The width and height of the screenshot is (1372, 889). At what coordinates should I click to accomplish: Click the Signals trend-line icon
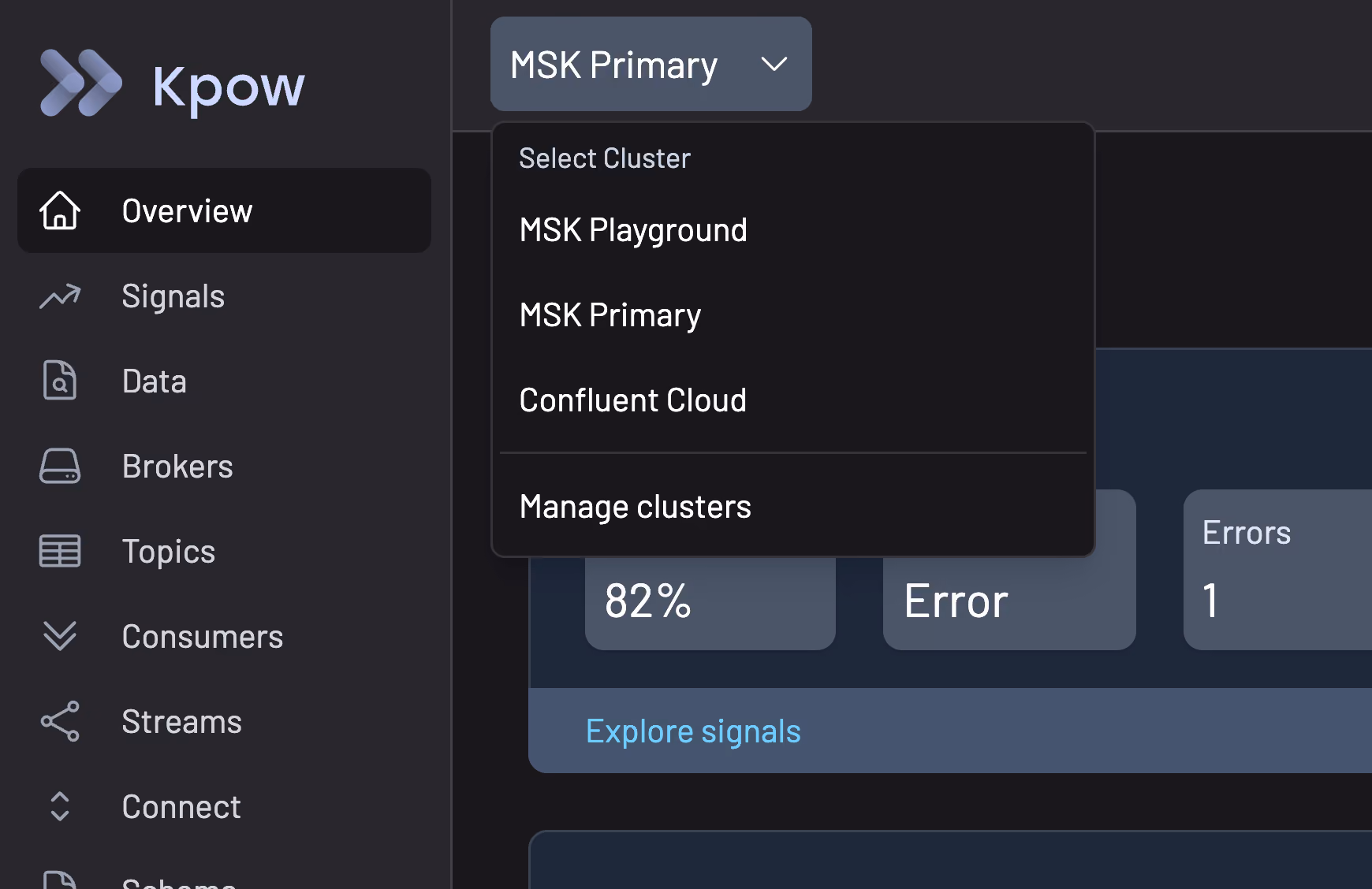(x=60, y=296)
